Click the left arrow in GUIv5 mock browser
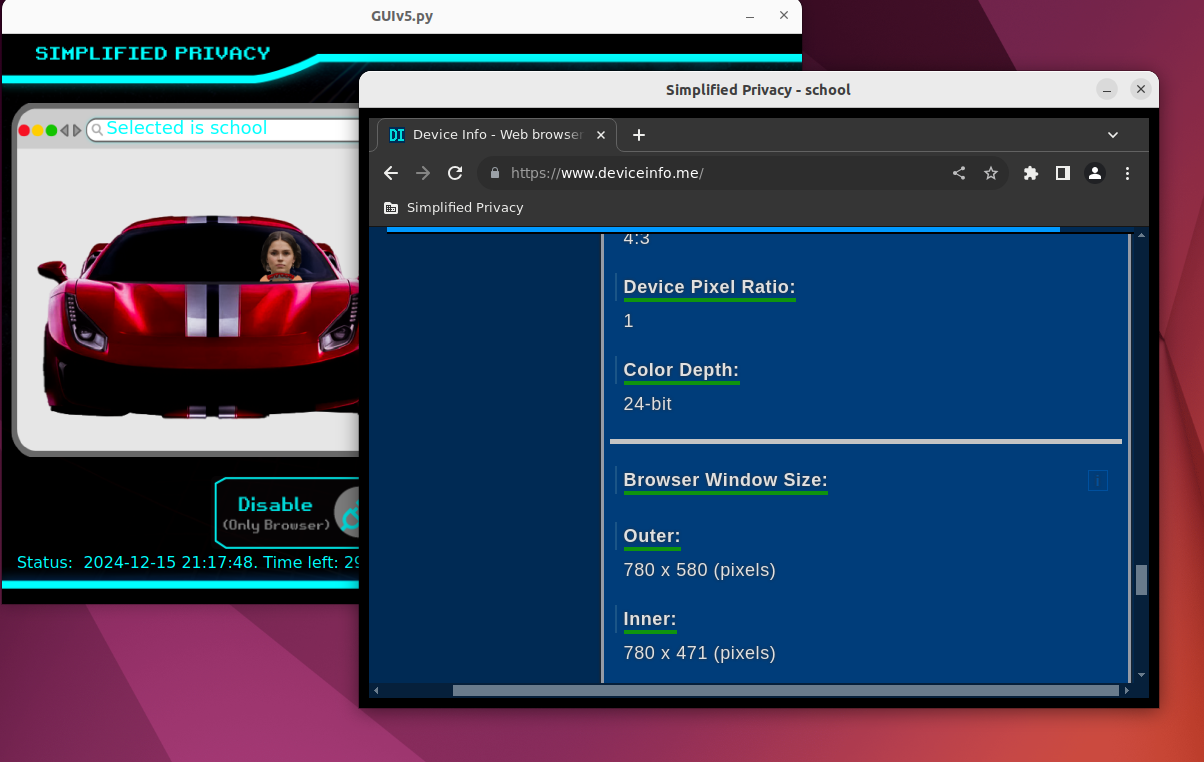This screenshot has height=762, width=1204. coord(65,130)
